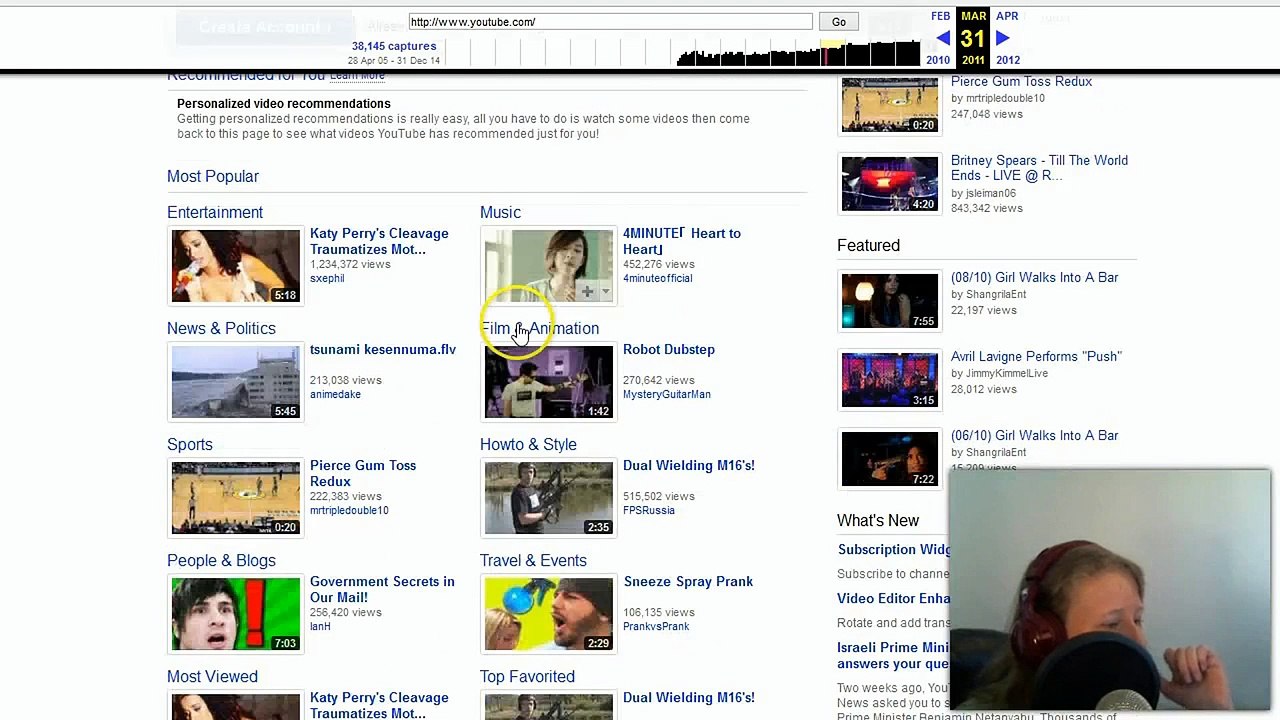1280x720 pixels.
Task: Select FEB month in Wayback toolbar
Action: pyautogui.click(x=940, y=16)
